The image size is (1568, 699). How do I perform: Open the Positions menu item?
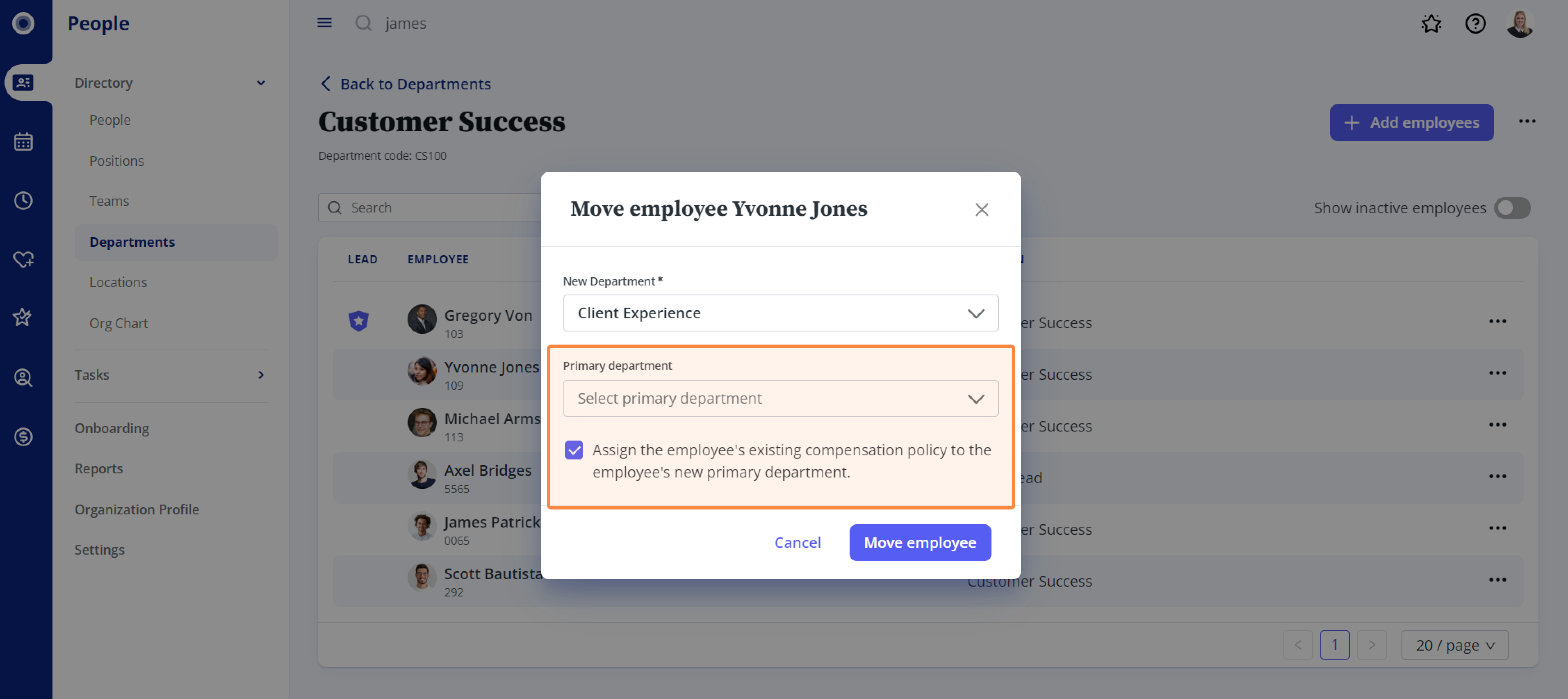coord(116,161)
